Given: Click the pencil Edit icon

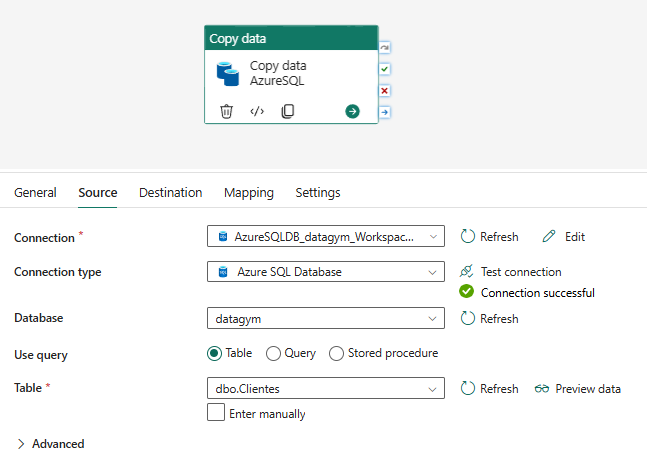Looking at the screenshot, I should click(x=549, y=236).
